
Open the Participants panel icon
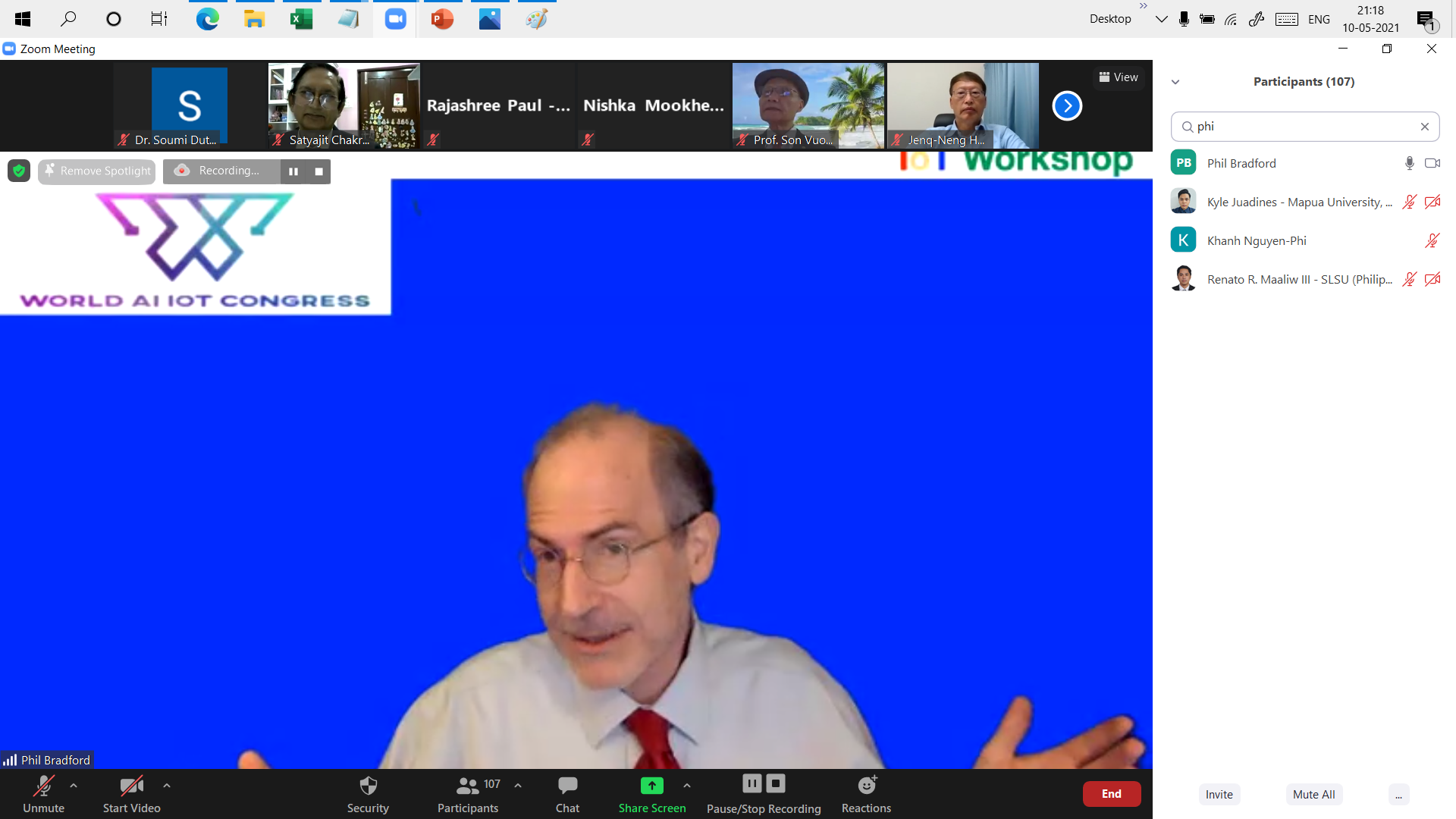[467, 786]
